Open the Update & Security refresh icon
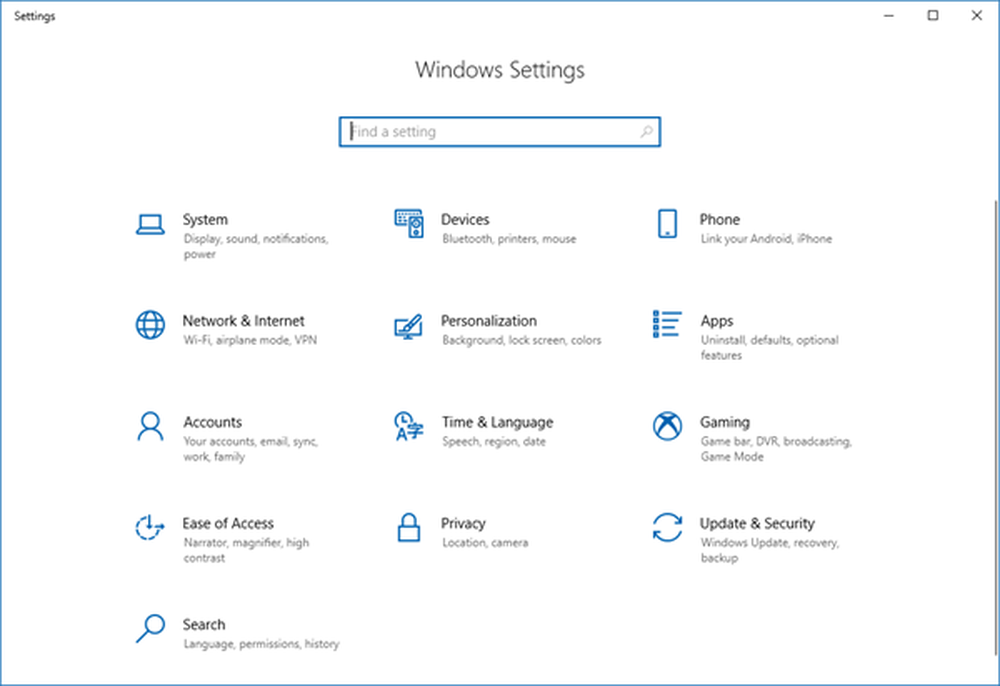Image resolution: width=1000 pixels, height=686 pixels. 667,528
